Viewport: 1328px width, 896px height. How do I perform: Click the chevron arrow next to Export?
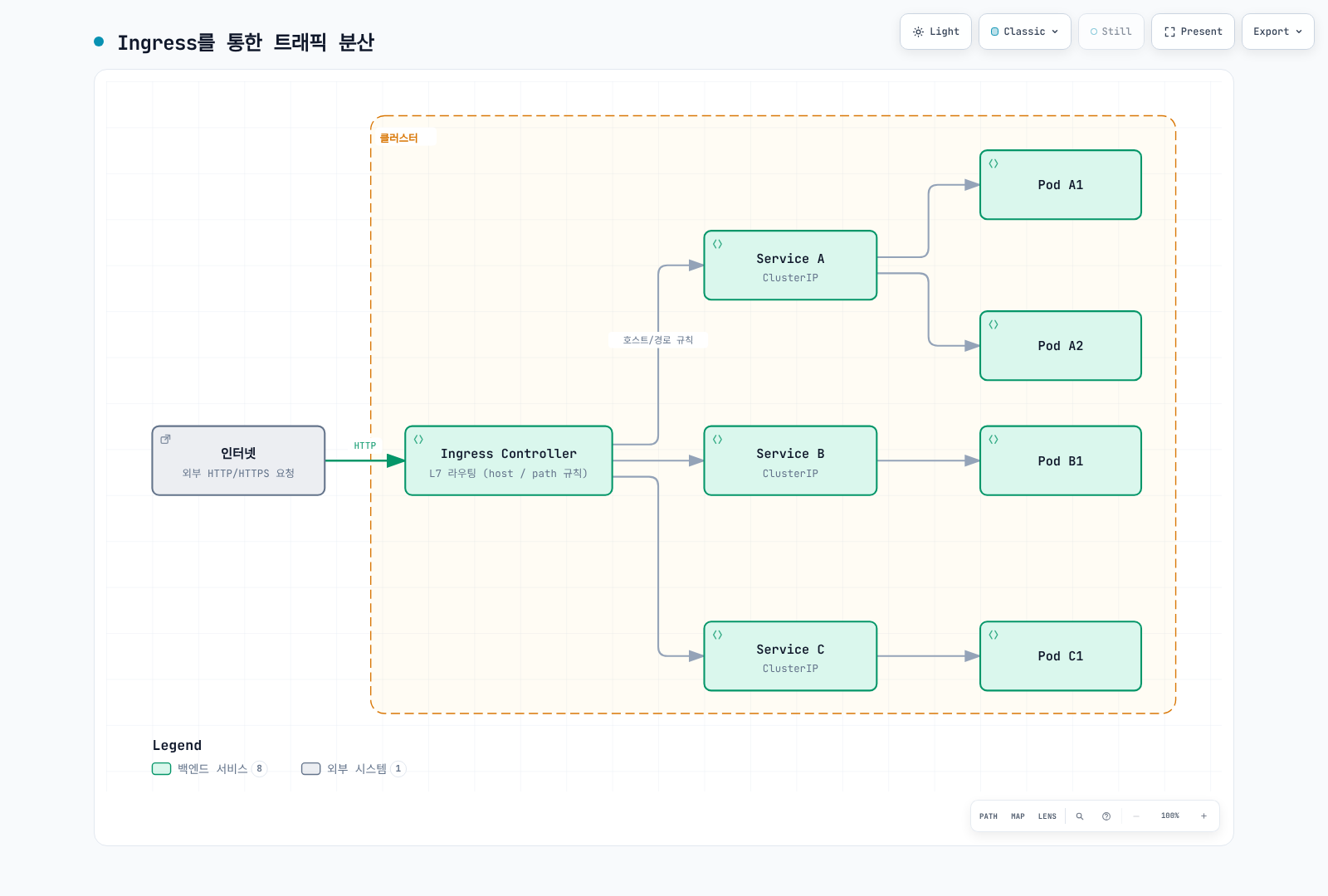tap(1299, 32)
